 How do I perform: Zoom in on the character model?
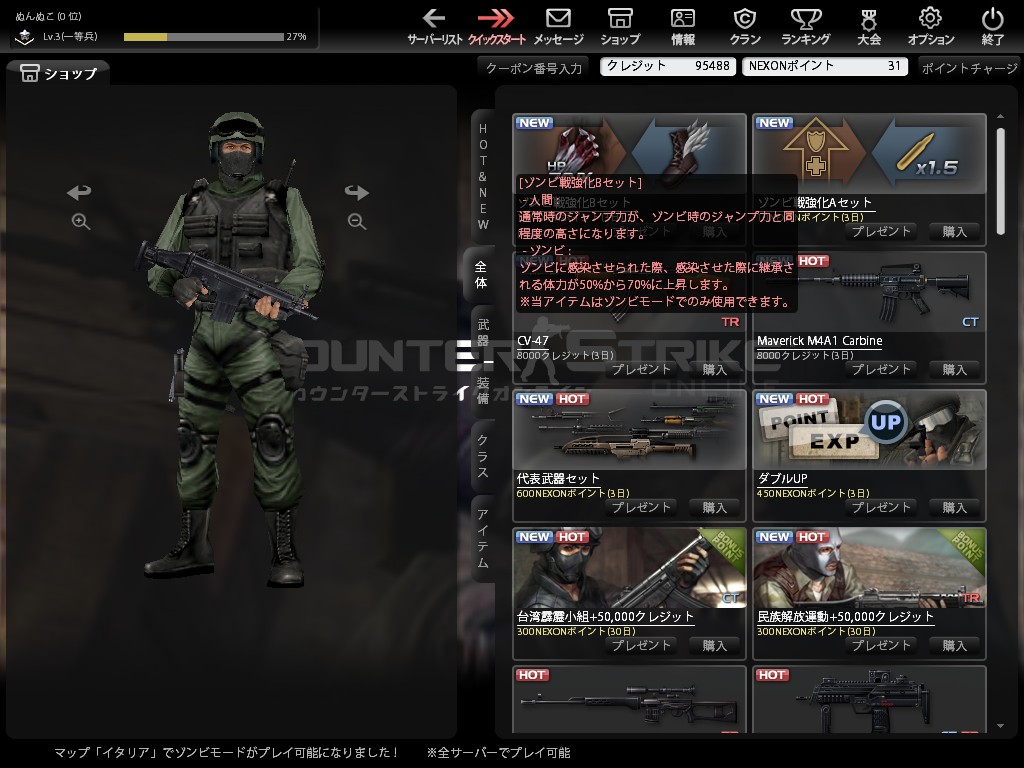(x=80, y=221)
